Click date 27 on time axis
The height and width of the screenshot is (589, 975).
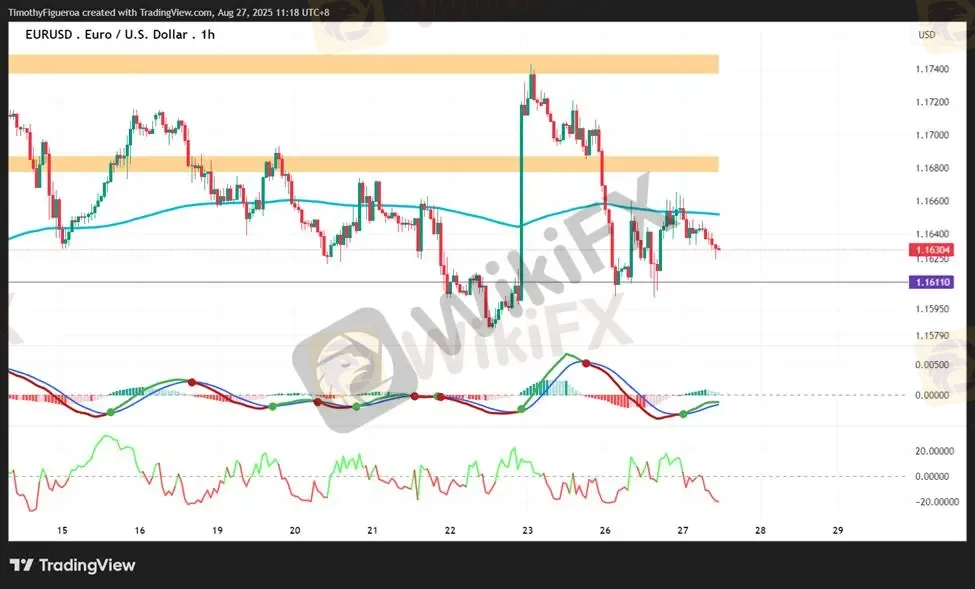pyautogui.click(x=683, y=531)
